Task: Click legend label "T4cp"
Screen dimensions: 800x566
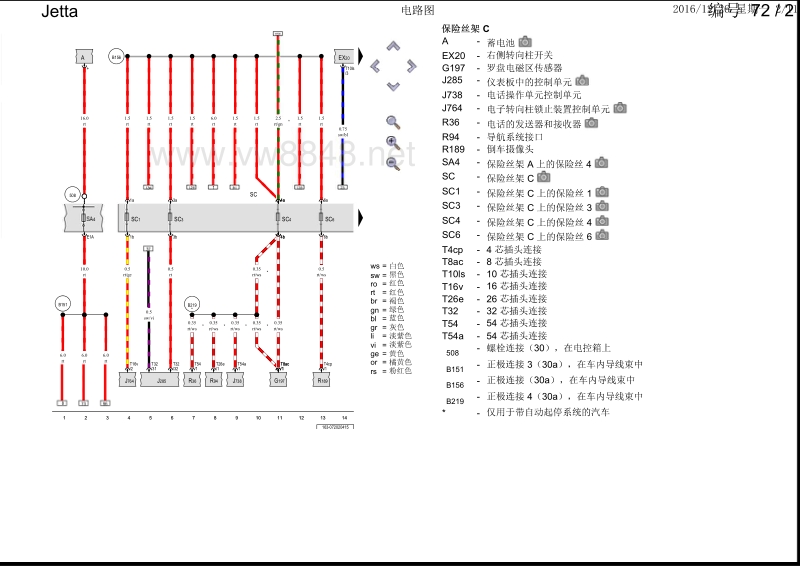Action: [453, 250]
